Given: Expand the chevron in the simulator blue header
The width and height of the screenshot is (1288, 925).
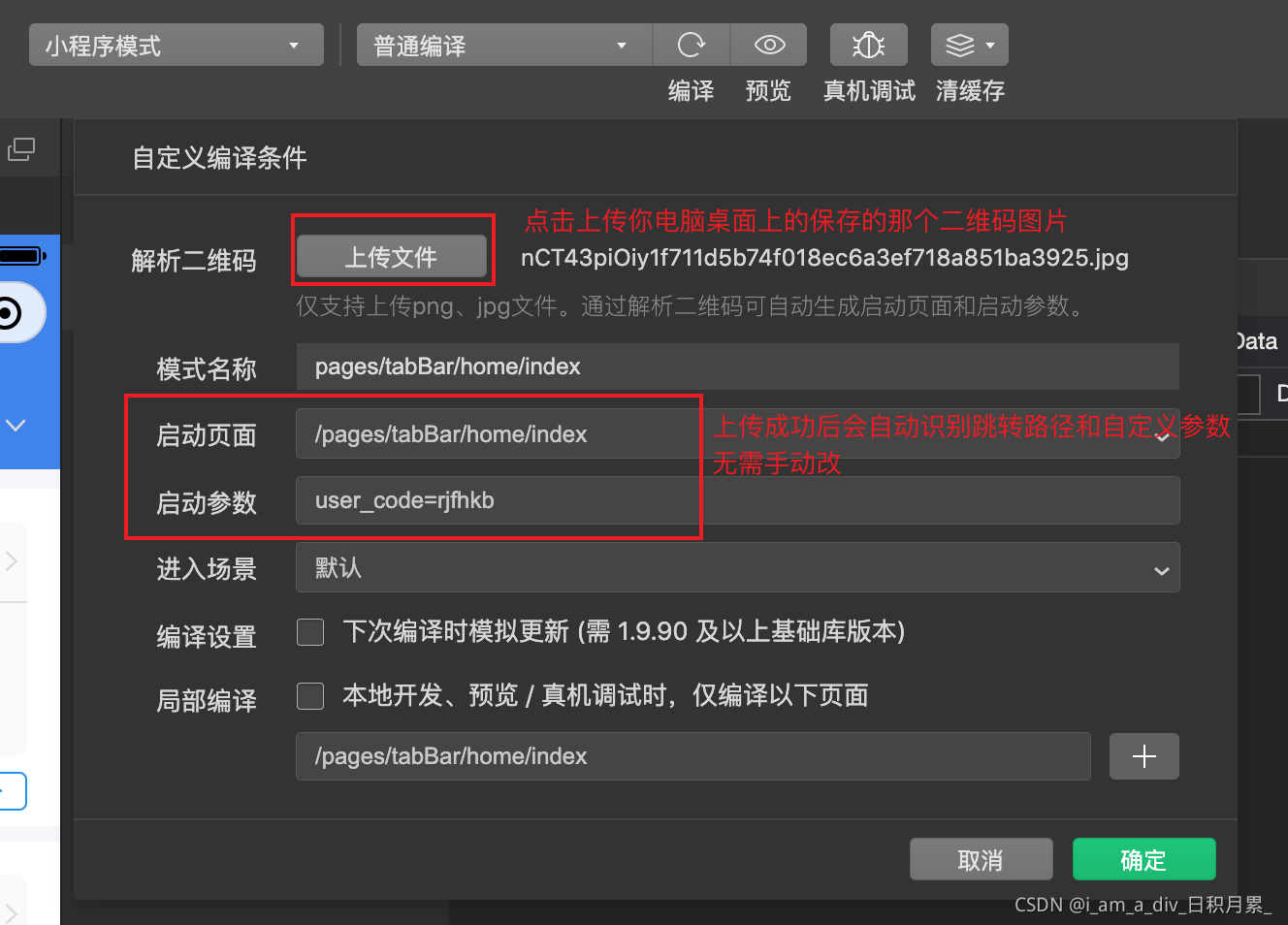Looking at the screenshot, I should [x=16, y=426].
